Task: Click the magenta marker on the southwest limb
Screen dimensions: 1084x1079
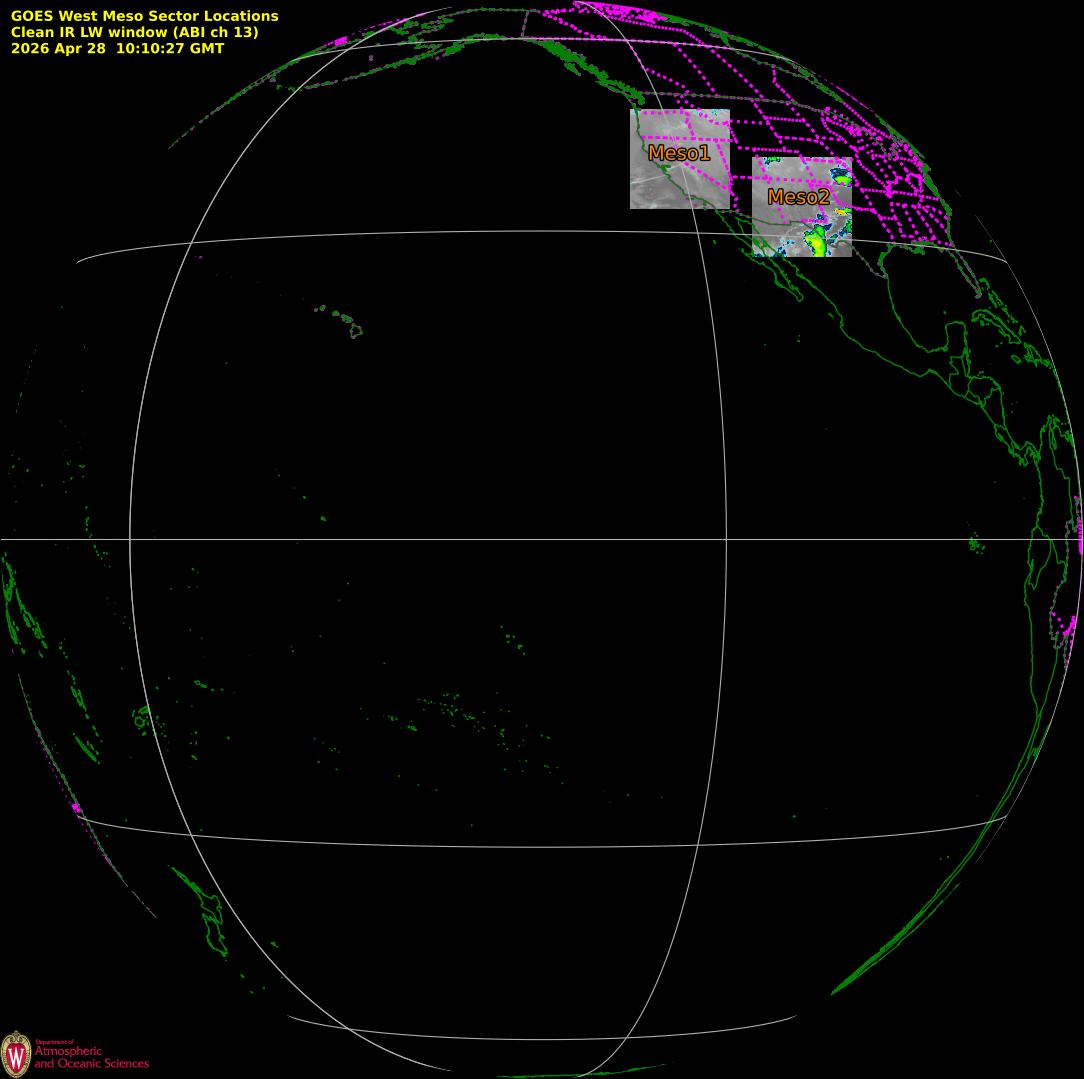Action: pos(75,807)
